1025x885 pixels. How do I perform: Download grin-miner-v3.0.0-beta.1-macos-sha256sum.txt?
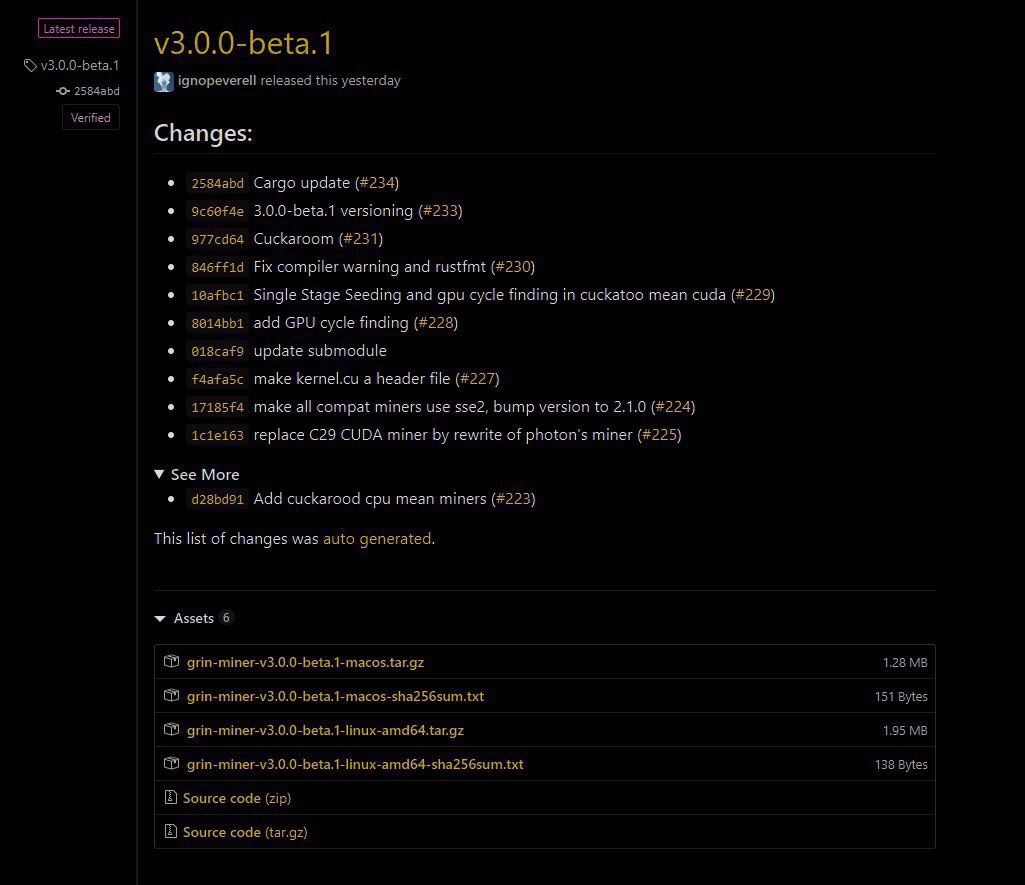click(335, 696)
